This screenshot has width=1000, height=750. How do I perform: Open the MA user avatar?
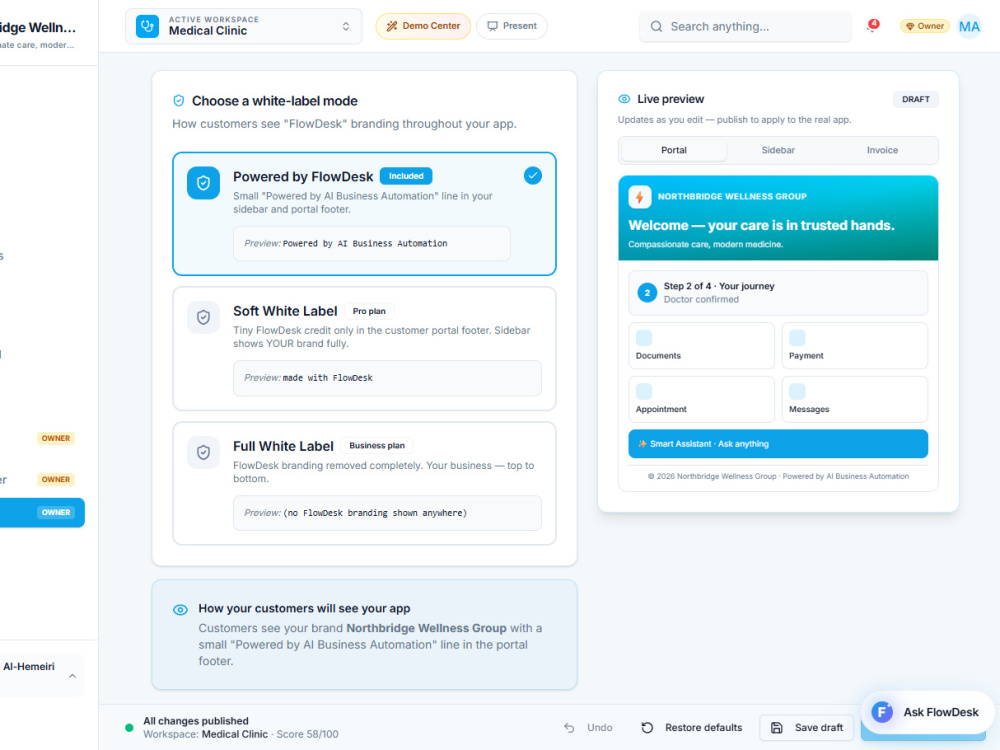[x=969, y=26]
